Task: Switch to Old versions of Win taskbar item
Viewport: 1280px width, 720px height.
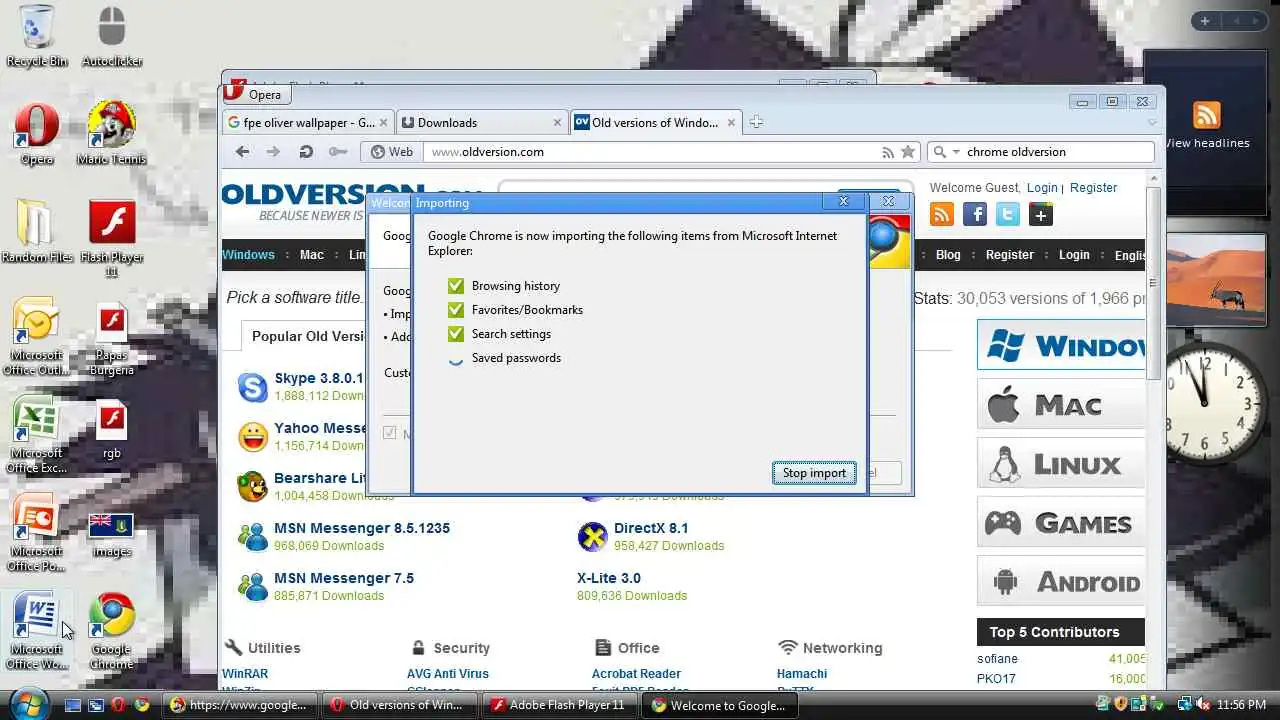Action: [397, 705]
